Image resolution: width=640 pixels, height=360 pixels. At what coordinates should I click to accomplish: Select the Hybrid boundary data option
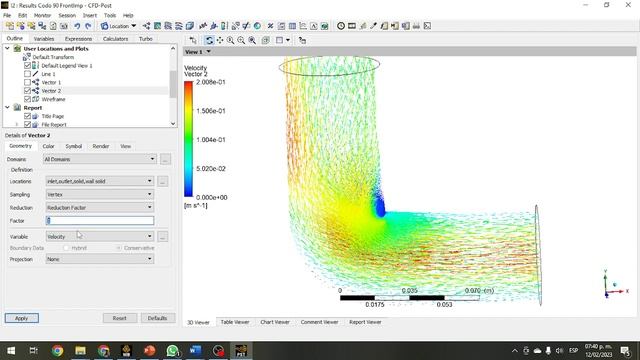click(x=66, y=248)
